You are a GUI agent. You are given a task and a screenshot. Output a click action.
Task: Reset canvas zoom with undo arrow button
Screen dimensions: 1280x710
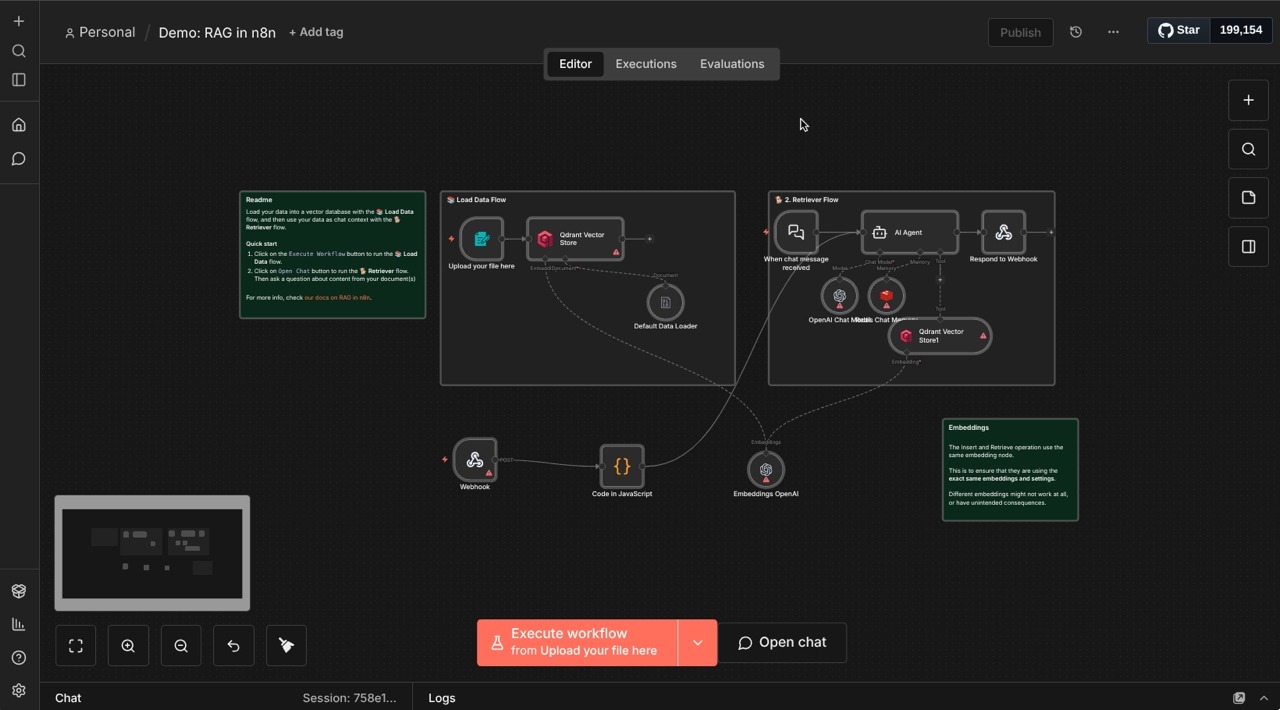(x=233, y=646)
